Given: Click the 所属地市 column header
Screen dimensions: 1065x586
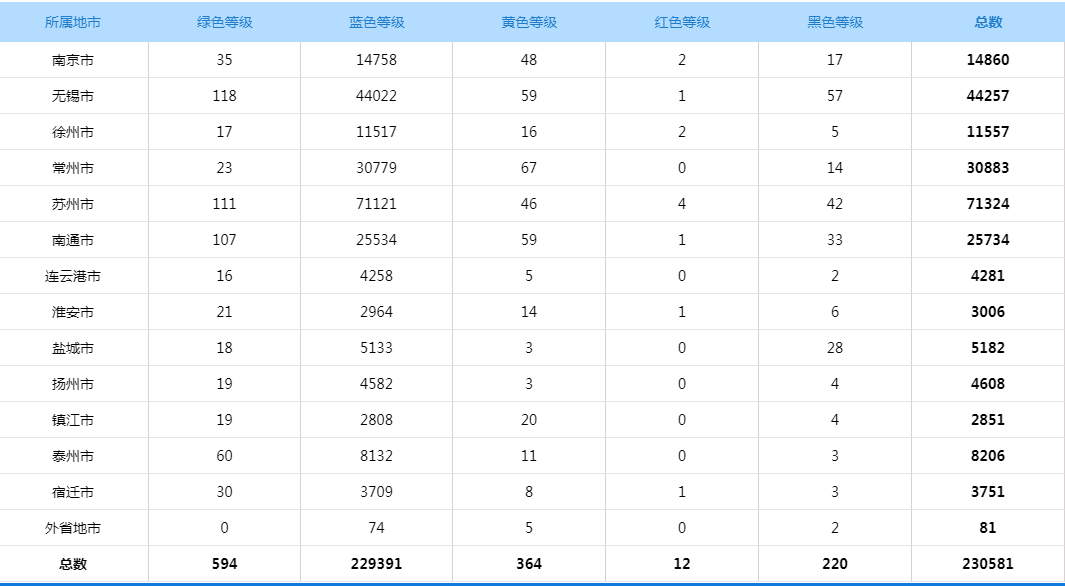Looking at the screenshot, I should [73, 22].
